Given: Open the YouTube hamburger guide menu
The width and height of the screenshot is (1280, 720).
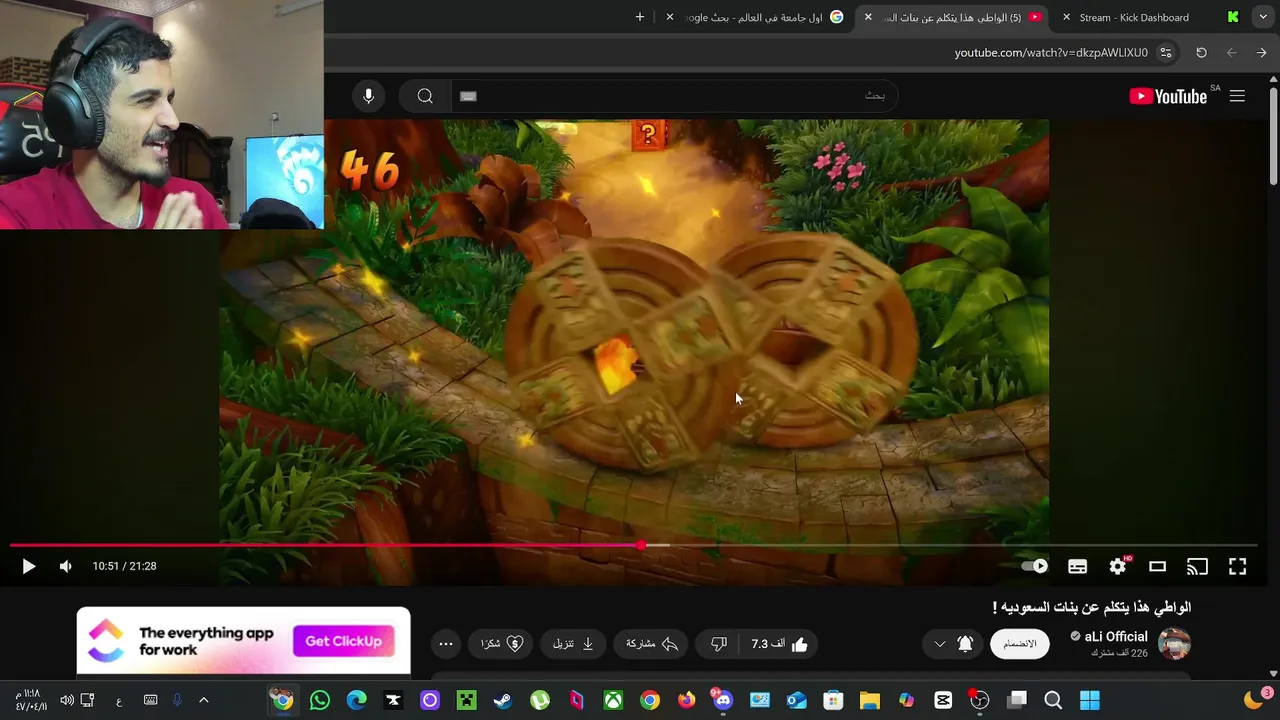Looking at the screenshot, I should (x=1237, y=96).
